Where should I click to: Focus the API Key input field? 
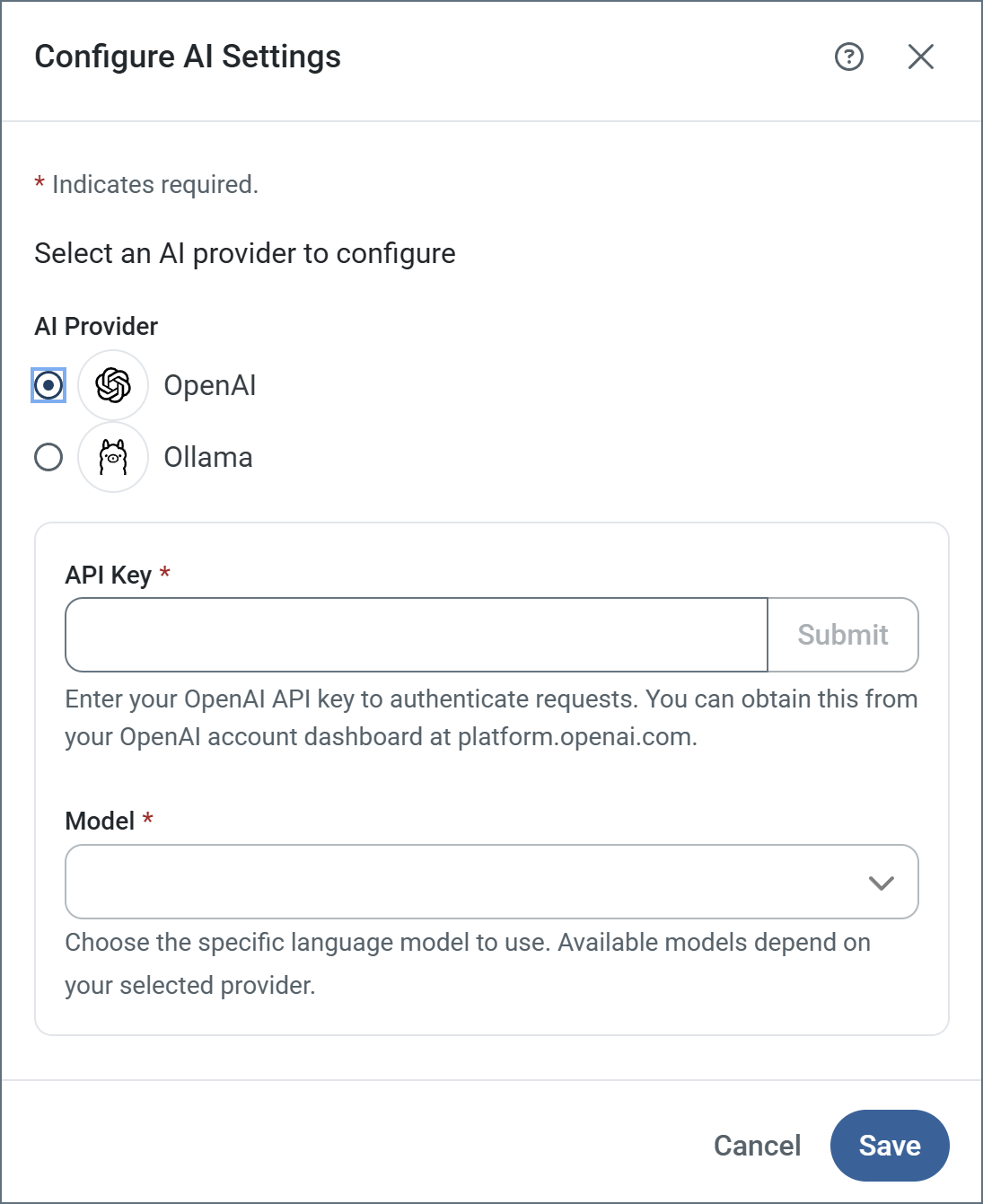pos(417,635)
